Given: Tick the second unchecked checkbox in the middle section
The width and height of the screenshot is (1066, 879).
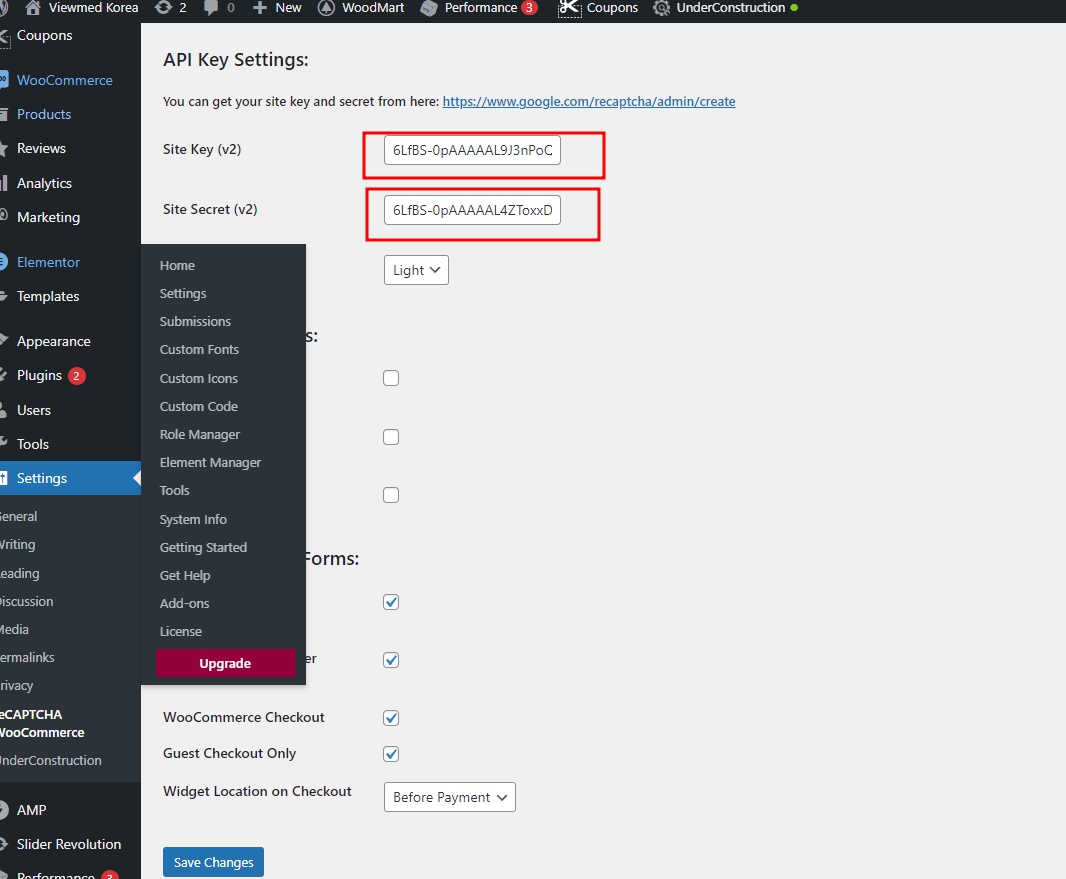Looking at the screenshot, I should click(x=391, y=436).
